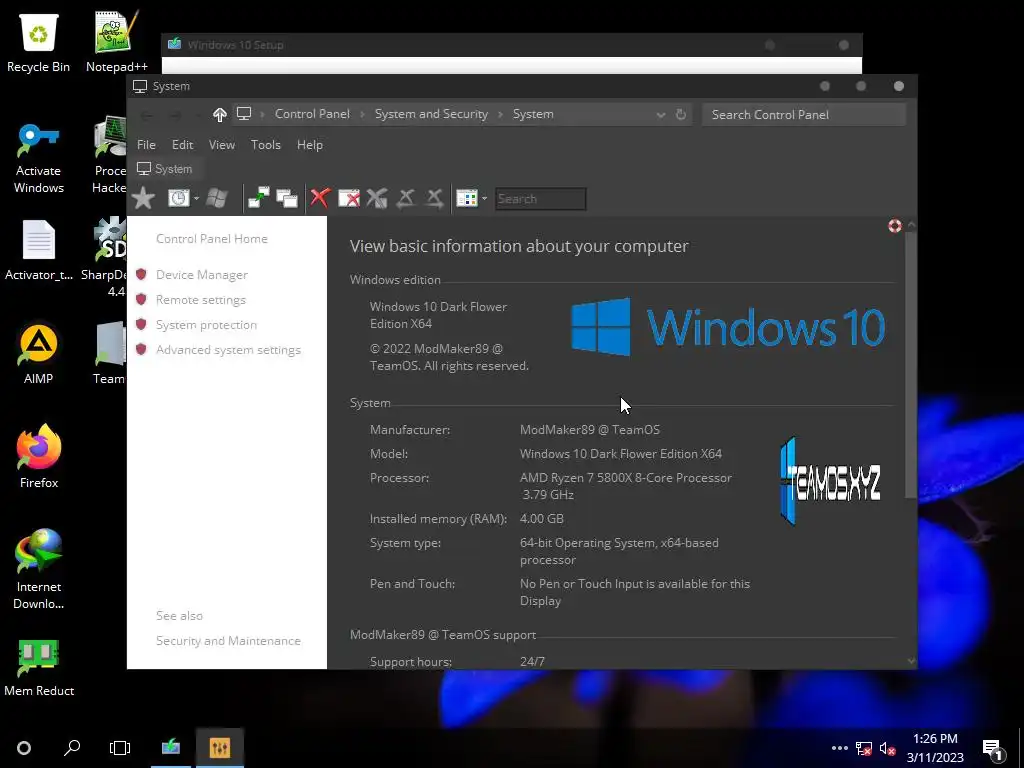1024x768 pixels.
Task: Expand the clock icon dropdown arrow
Action: [x=196, y=199]
